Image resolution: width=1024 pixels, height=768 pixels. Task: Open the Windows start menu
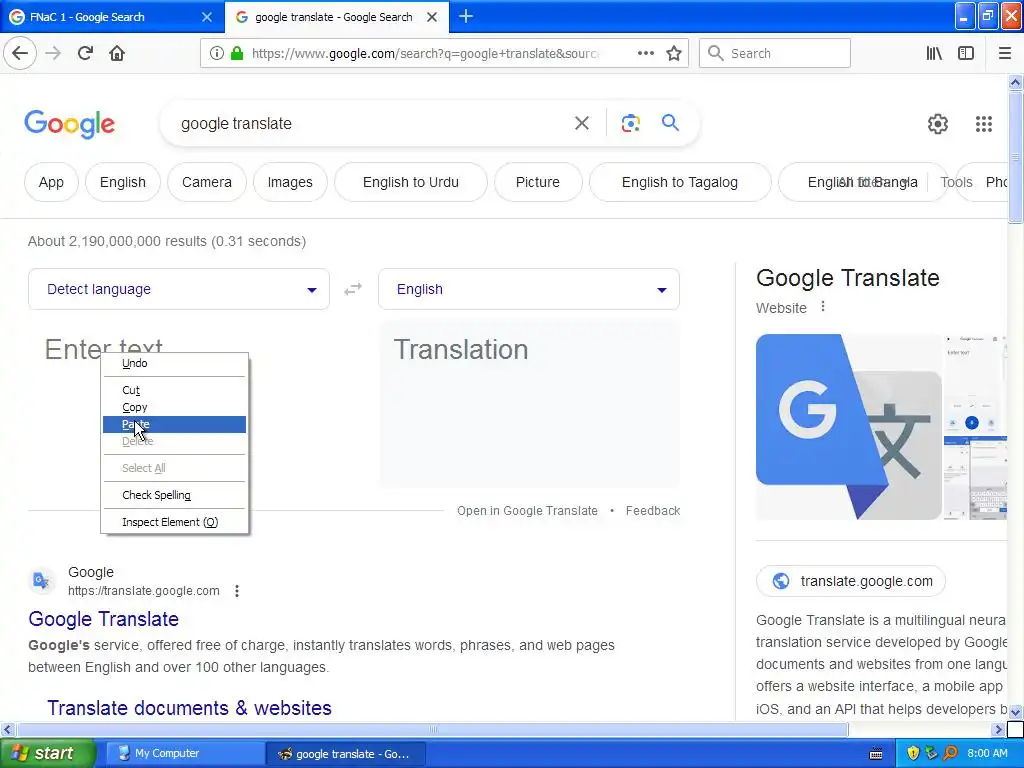tap(47, 754)
